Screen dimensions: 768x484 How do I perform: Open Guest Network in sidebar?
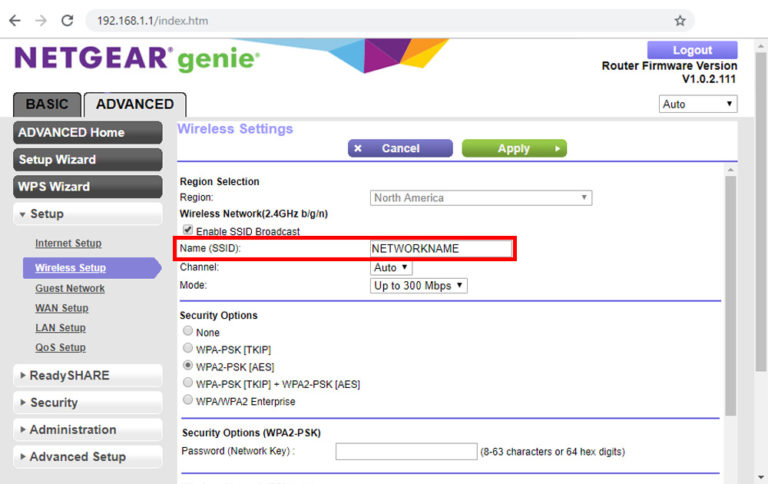point(70,288)
